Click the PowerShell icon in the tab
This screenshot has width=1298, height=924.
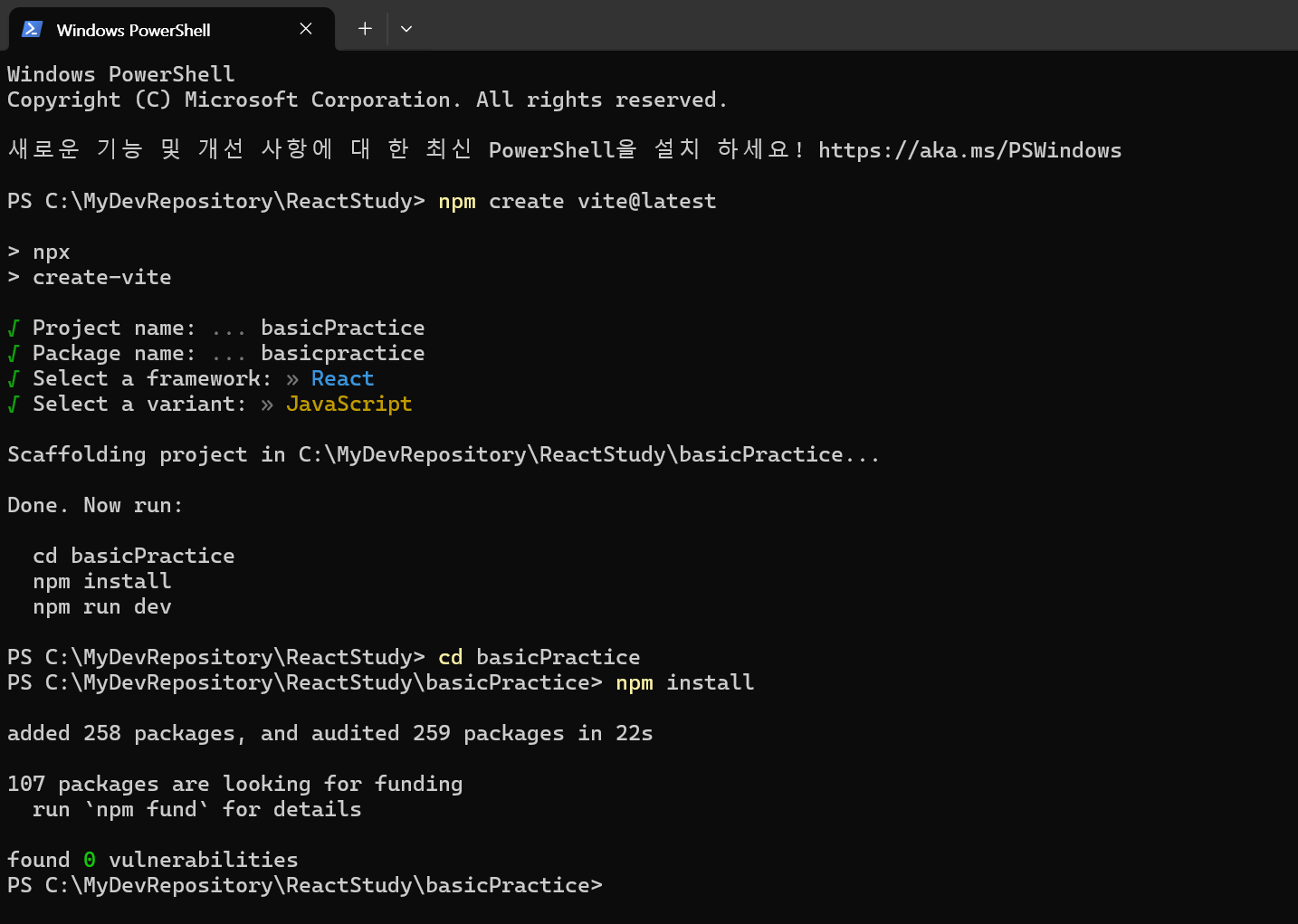(33, 29)
